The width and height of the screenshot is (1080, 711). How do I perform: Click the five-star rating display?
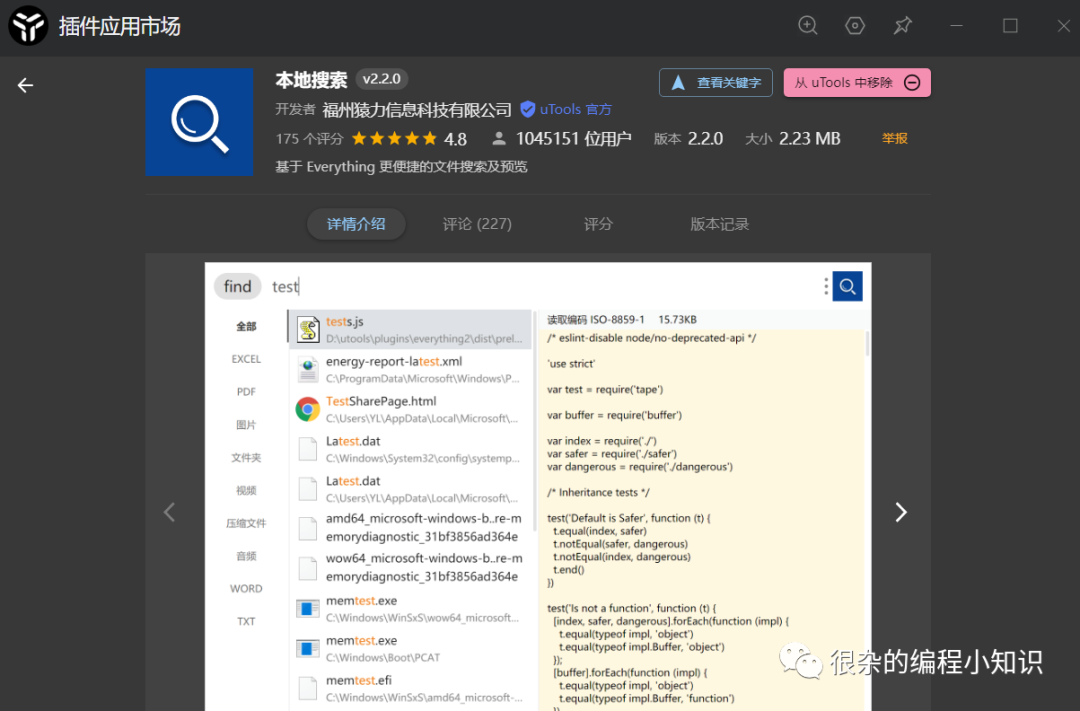point(394,138)
